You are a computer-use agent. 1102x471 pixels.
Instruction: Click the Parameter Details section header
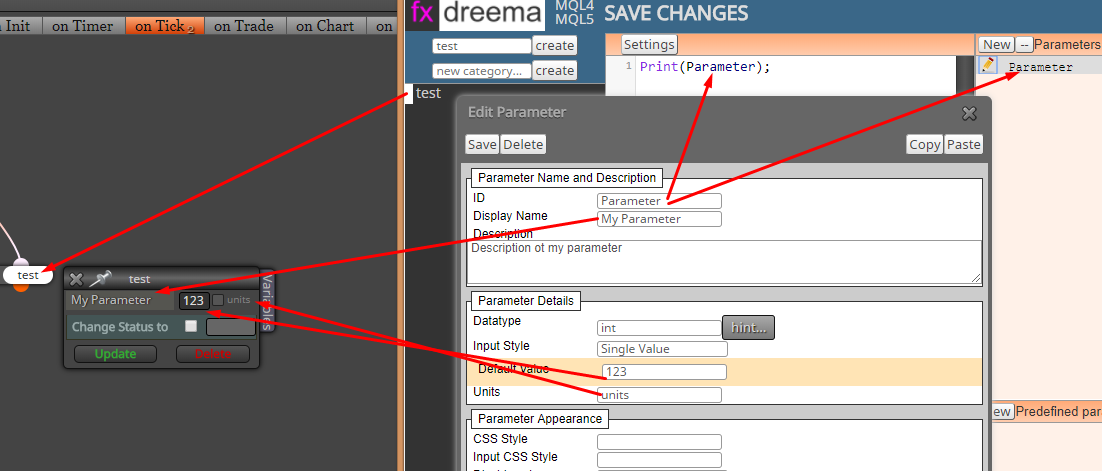526,301
